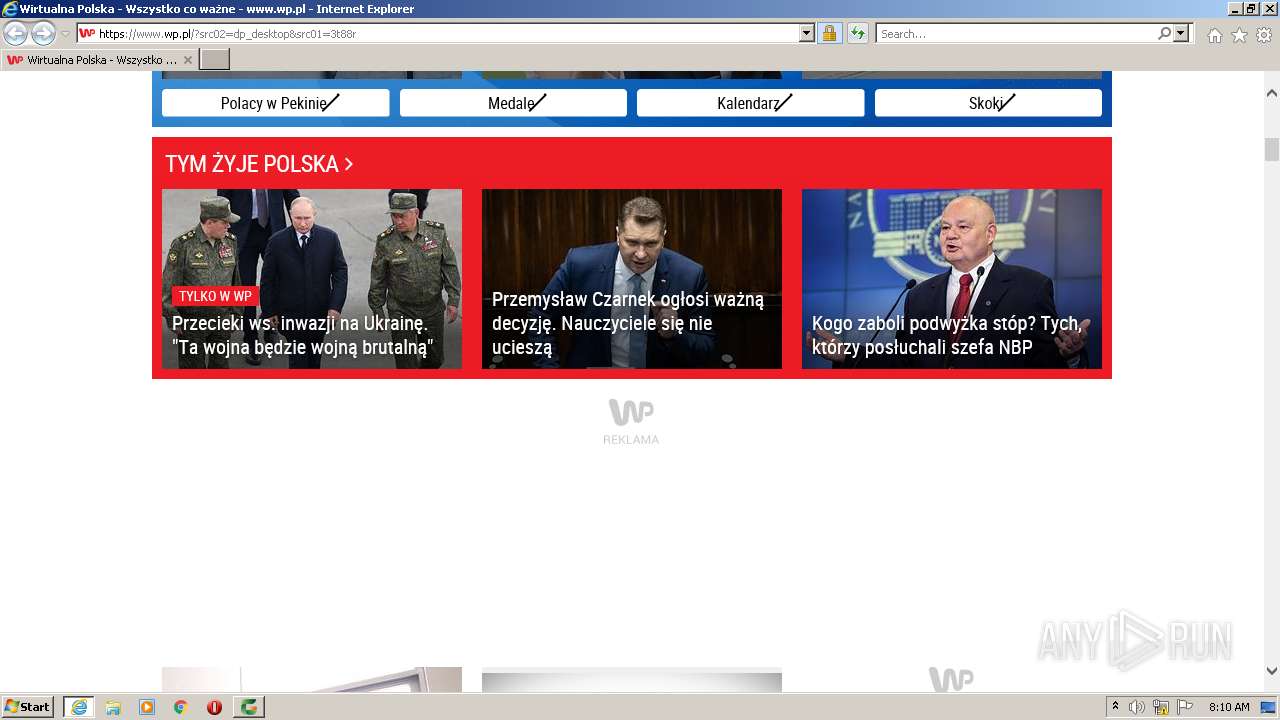1280x720 pixels.
Task: Click the Refresh page icon
Action: point(857,33)
